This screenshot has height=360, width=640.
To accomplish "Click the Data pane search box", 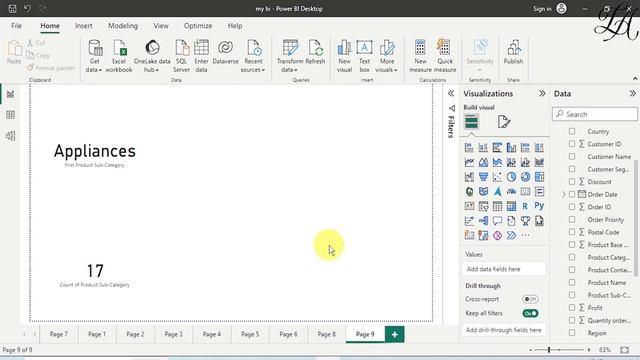I will (595, 114).
